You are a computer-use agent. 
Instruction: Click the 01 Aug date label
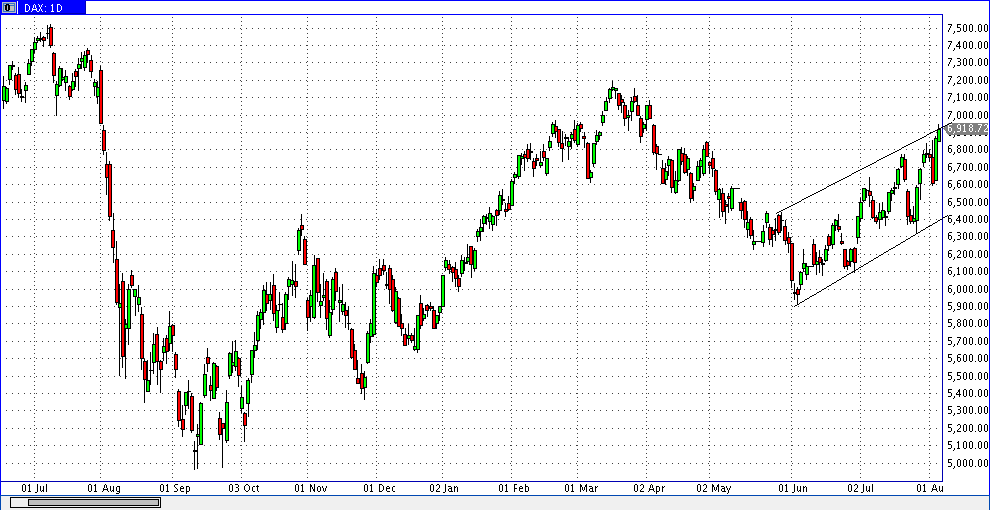(x=104, y=488)
